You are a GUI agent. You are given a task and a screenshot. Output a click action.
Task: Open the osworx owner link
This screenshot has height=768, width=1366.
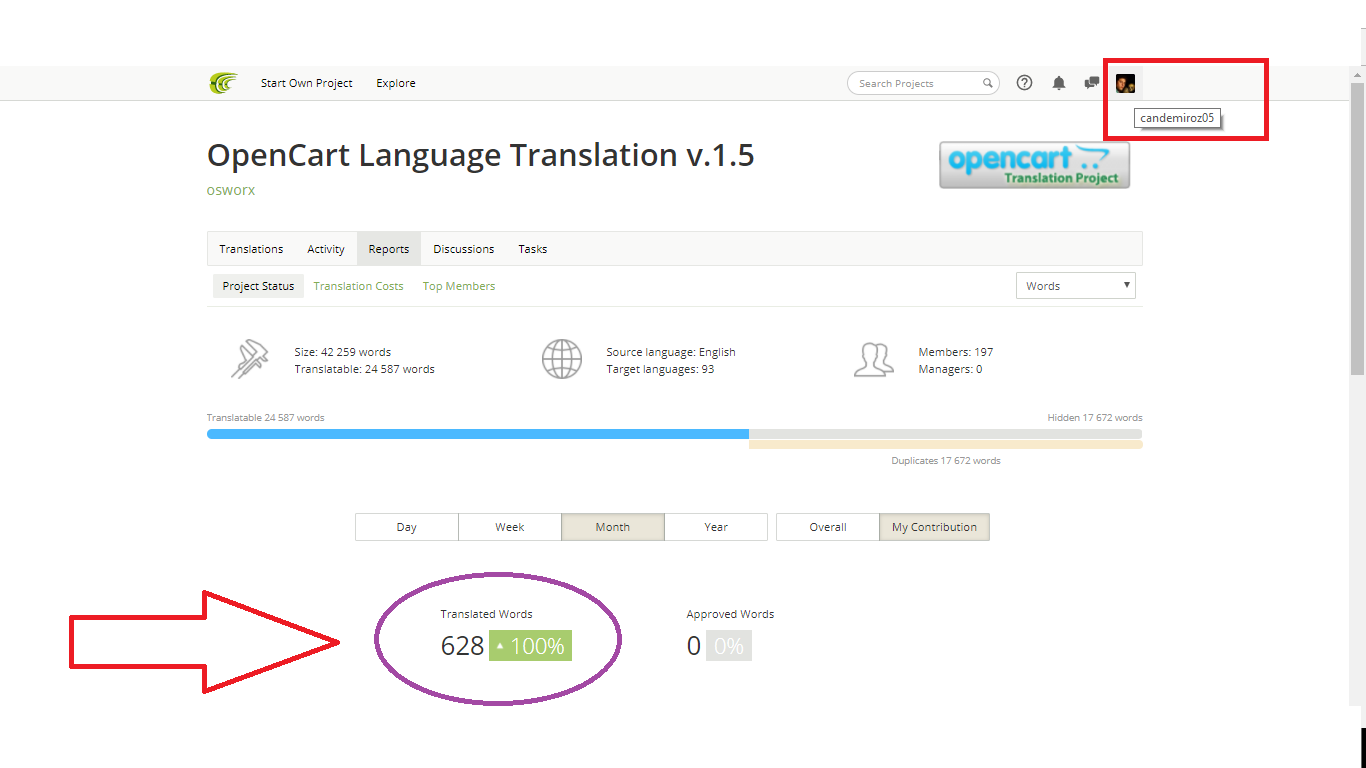pos(231,190)
